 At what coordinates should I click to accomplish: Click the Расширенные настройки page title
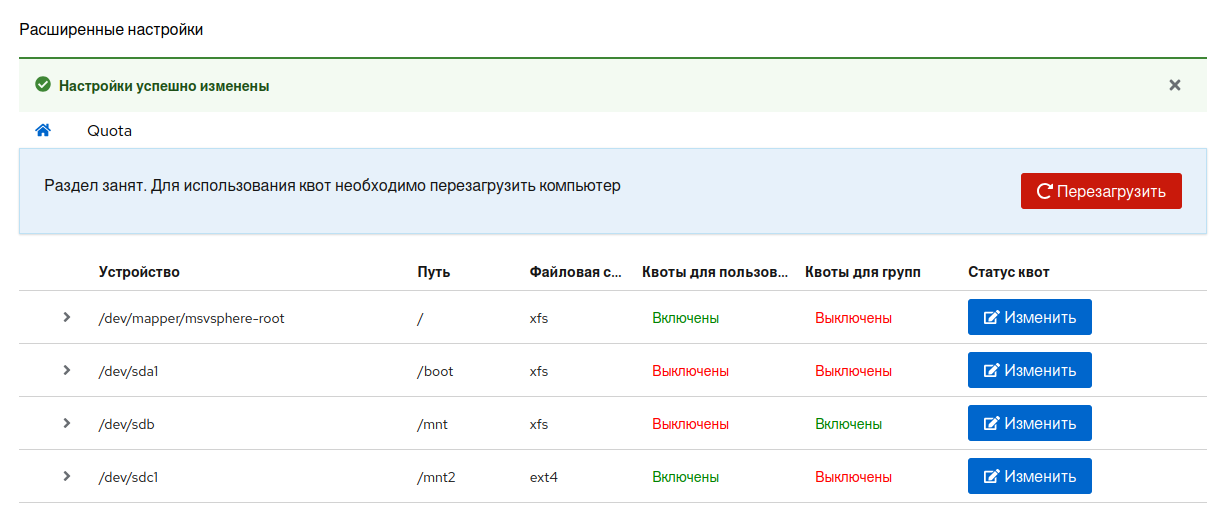[111, 30]
